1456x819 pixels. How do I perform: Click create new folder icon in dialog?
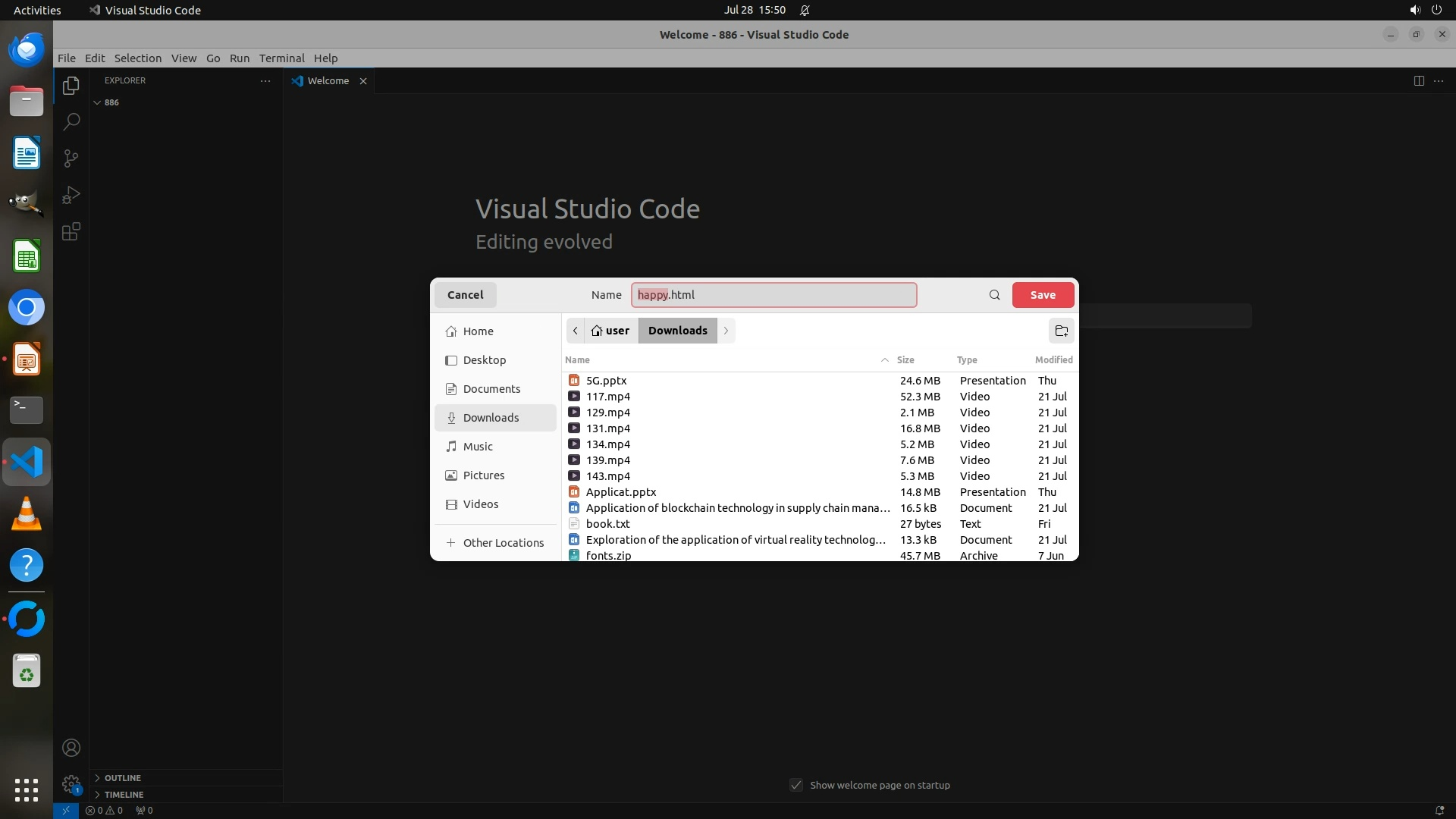click(1061, 331)
